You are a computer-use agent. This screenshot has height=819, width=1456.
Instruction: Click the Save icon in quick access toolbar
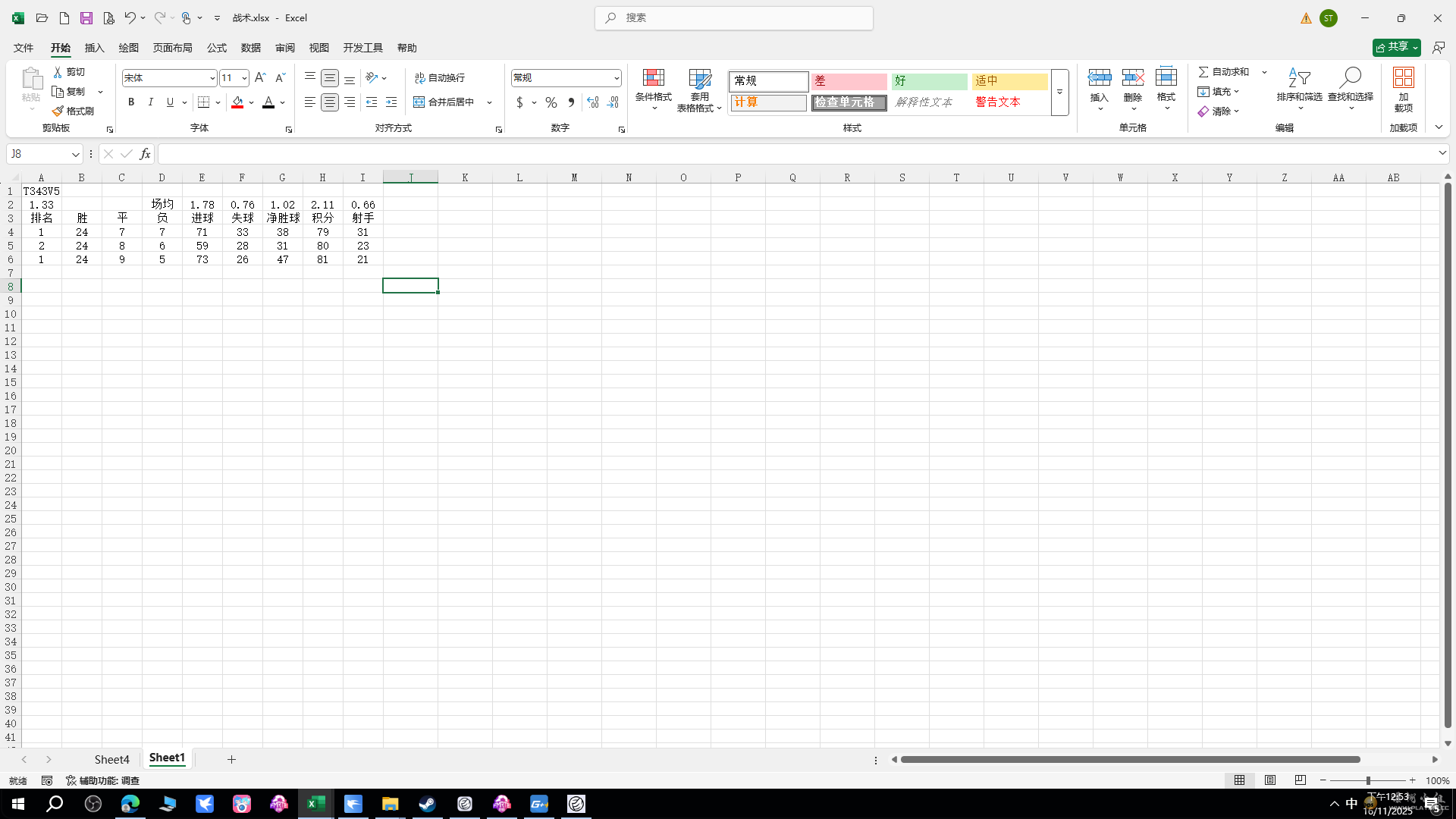pos(86,18)
